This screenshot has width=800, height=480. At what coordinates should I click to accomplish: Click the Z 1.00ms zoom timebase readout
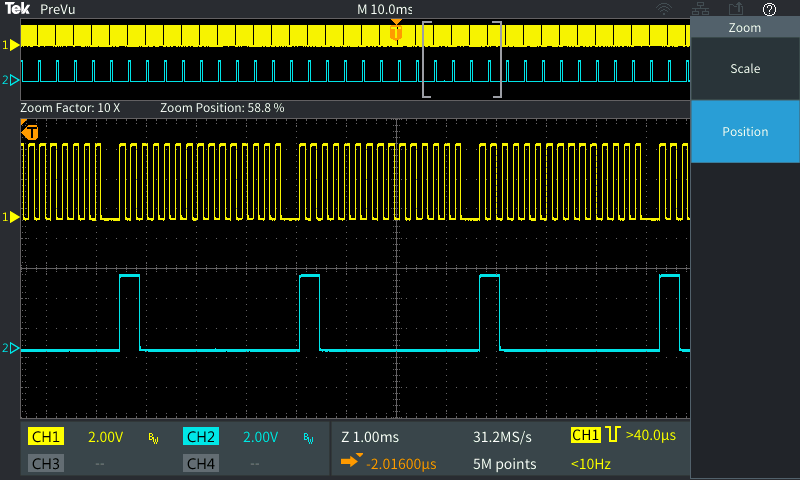tap(370, 437)
